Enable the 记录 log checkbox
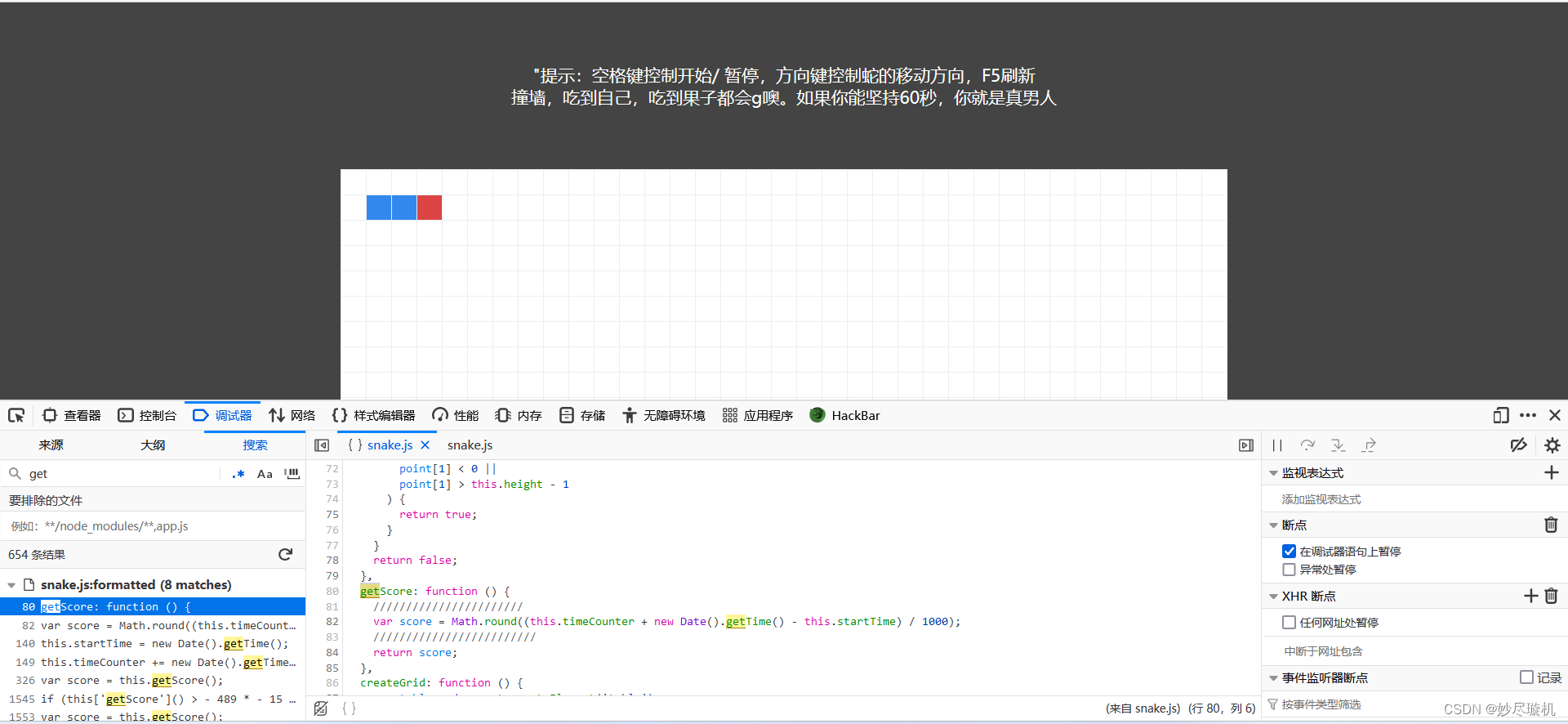Image resolution: width=1568 pixels, height=724 pixels. 1526,677
